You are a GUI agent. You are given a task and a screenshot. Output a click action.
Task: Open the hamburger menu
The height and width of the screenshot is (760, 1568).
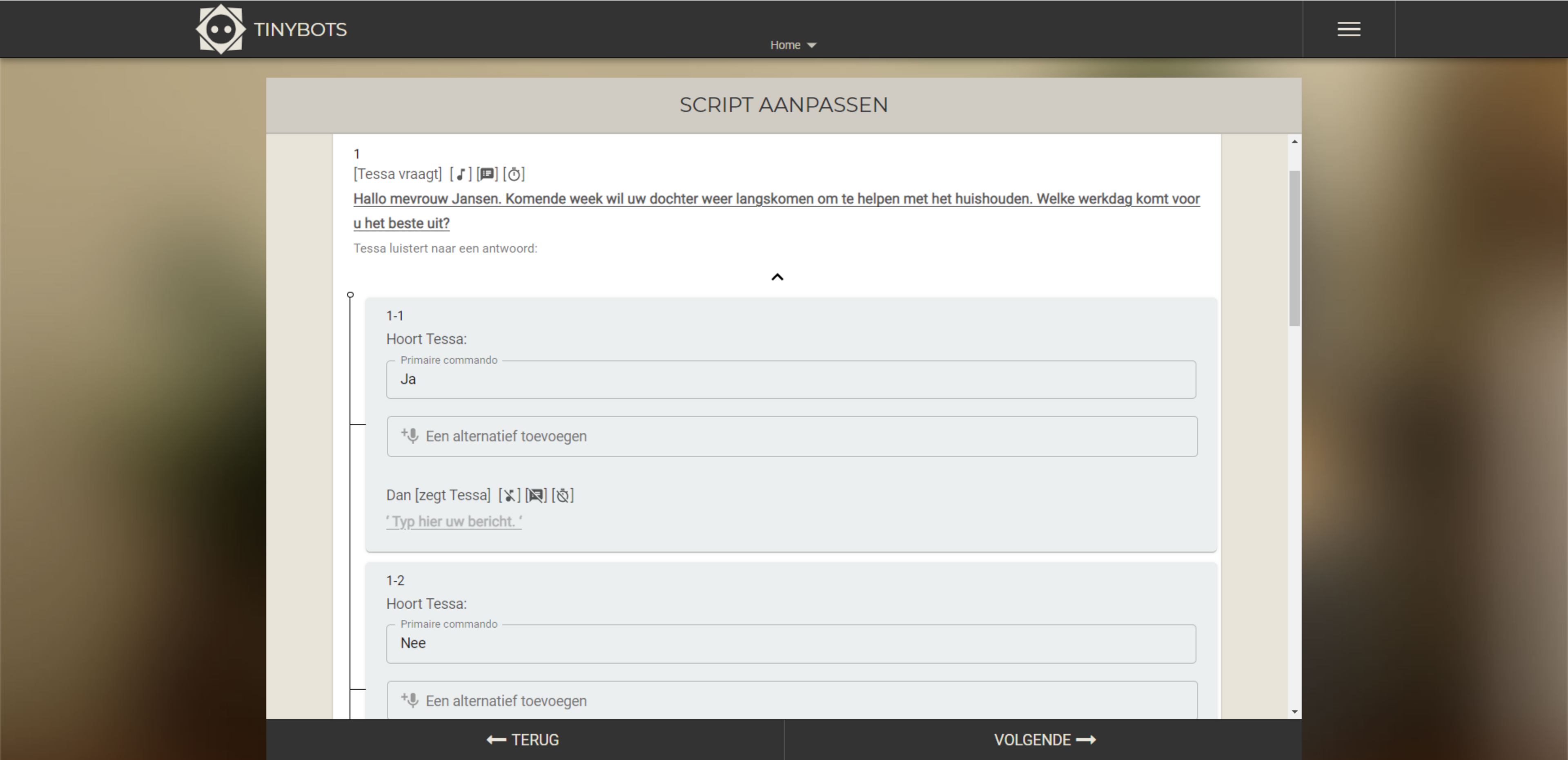click(1348, 29)
